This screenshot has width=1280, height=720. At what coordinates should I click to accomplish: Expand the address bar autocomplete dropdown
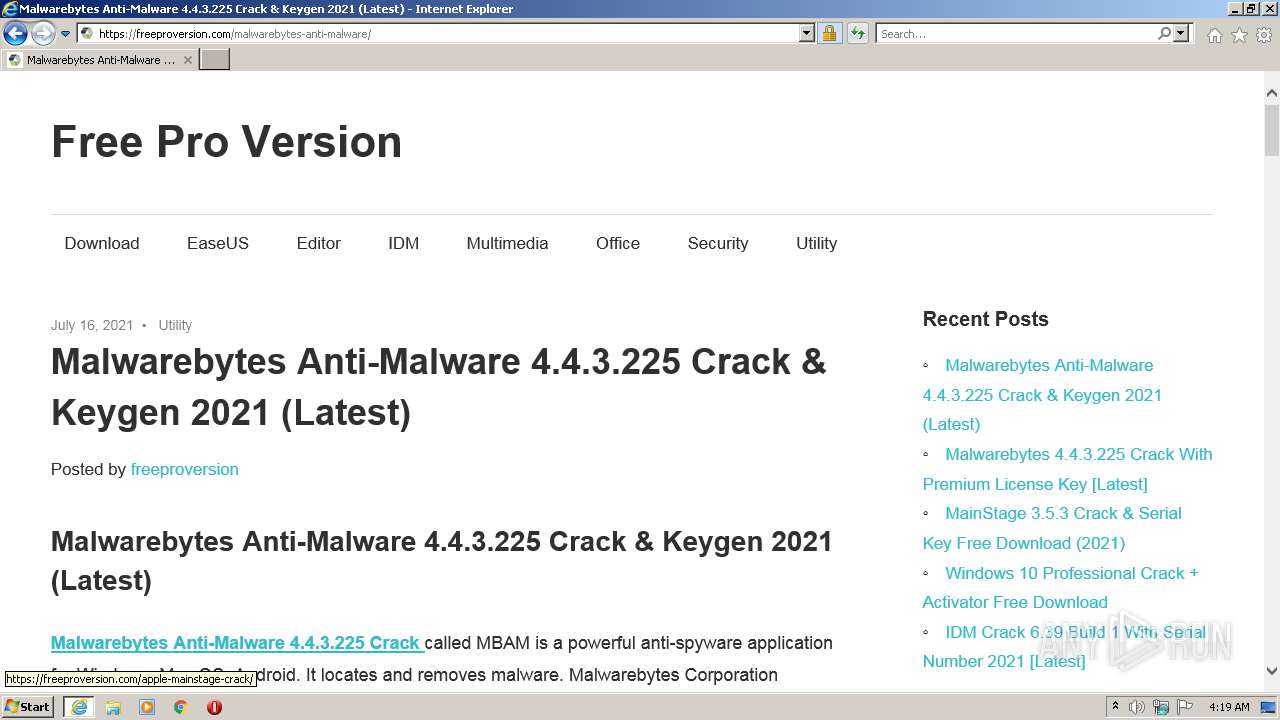pos(807,33)
